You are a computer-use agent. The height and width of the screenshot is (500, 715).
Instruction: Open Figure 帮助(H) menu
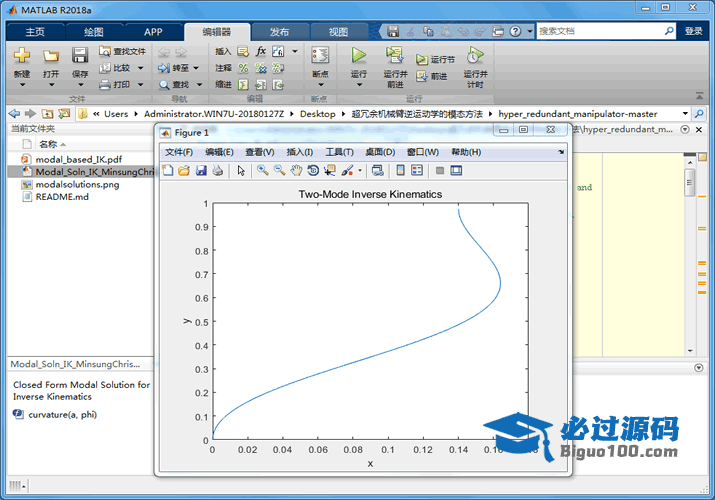click(x=466, y=152)
